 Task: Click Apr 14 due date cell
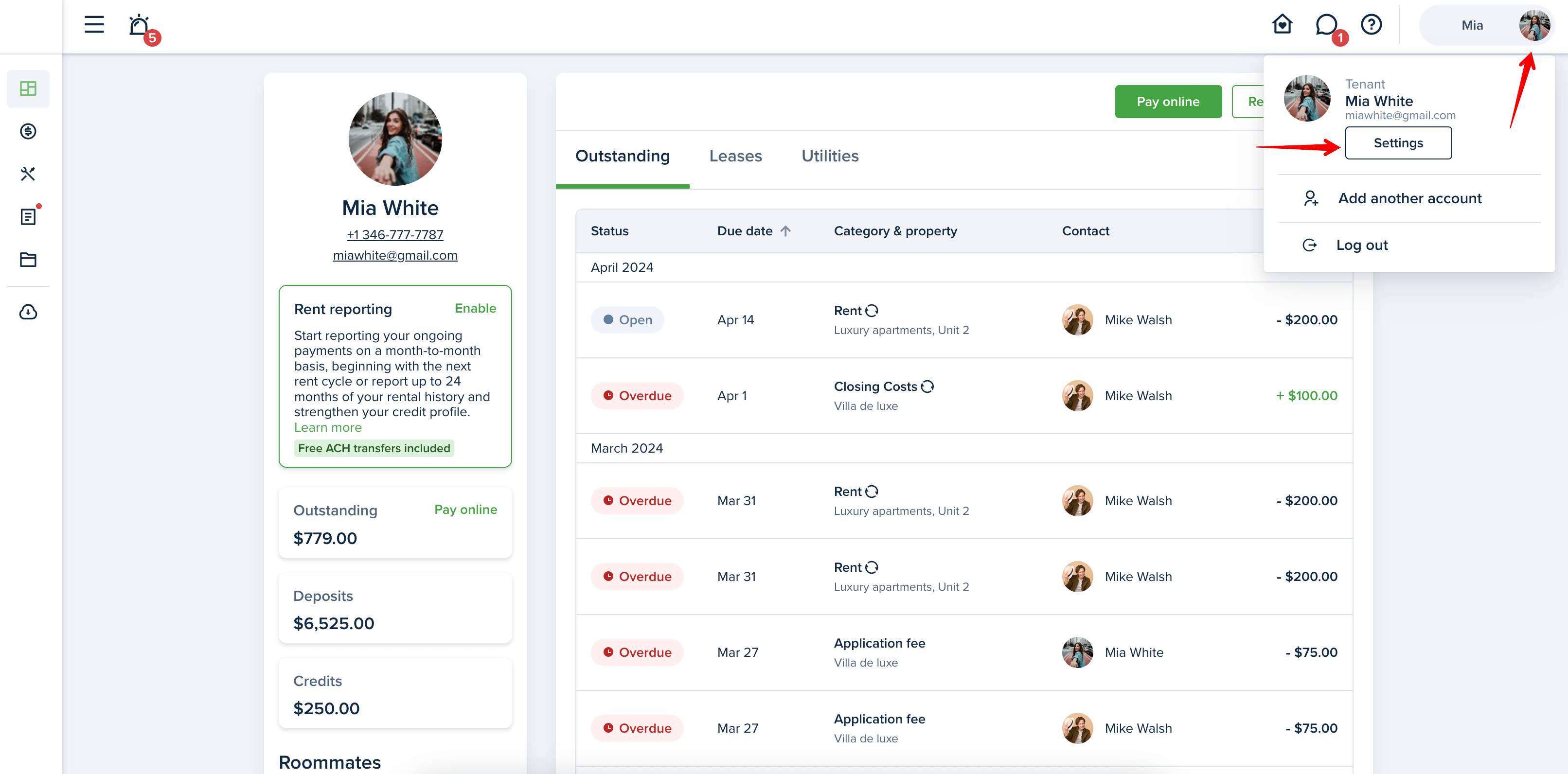[735, 319]
